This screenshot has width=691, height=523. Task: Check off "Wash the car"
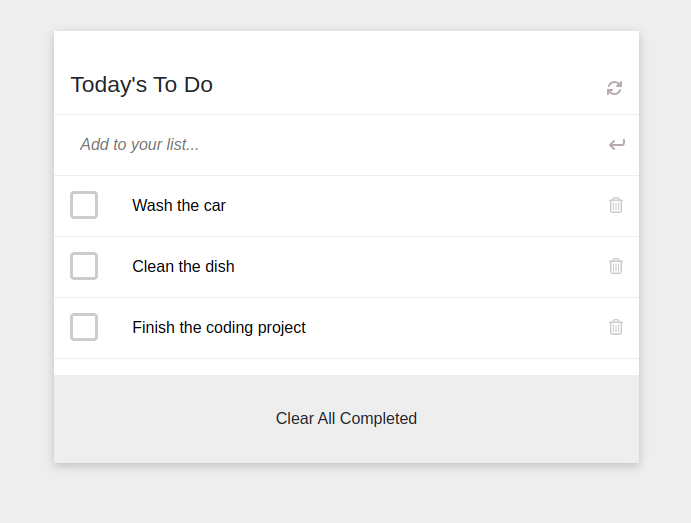tap(84, 205)
